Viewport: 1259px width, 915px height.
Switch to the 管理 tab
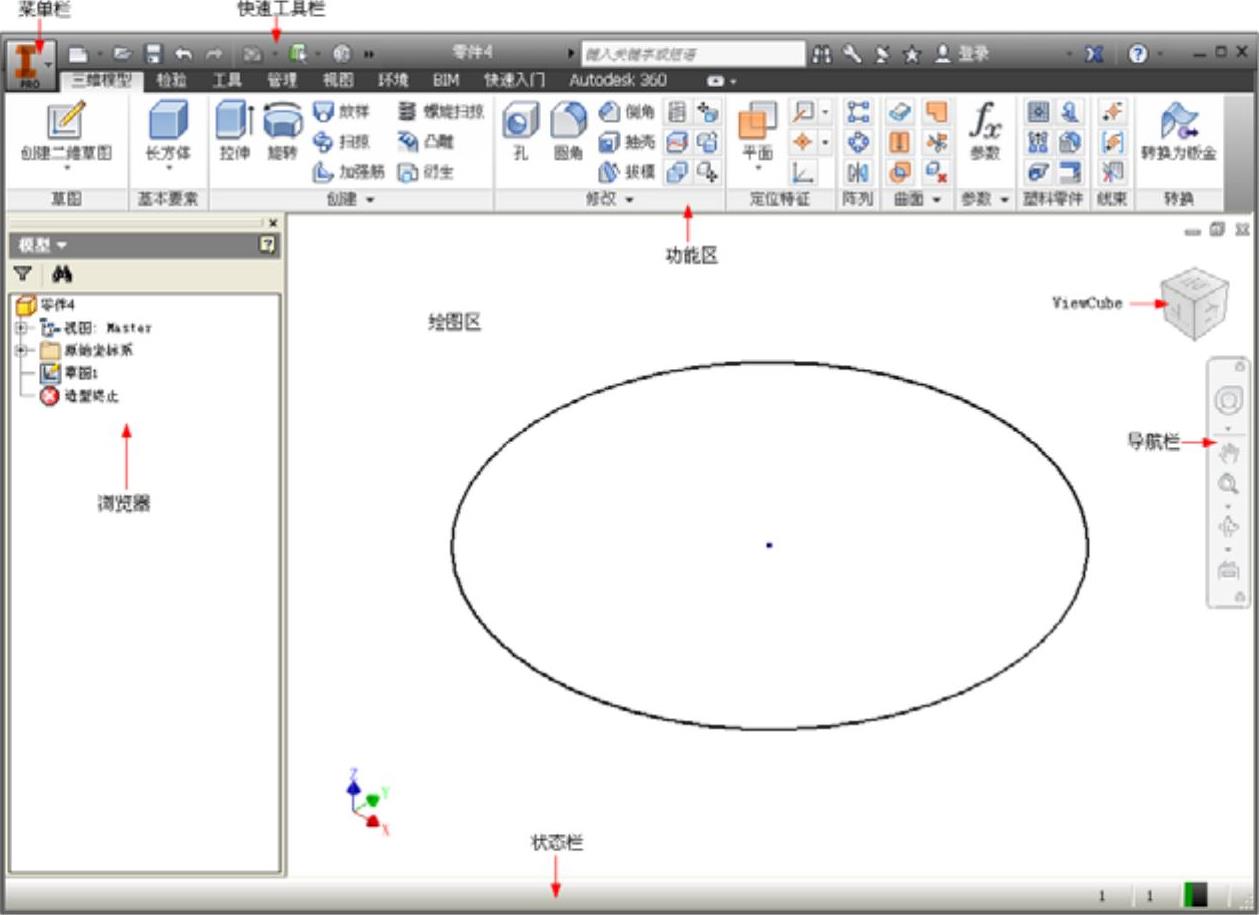(282, 80)
